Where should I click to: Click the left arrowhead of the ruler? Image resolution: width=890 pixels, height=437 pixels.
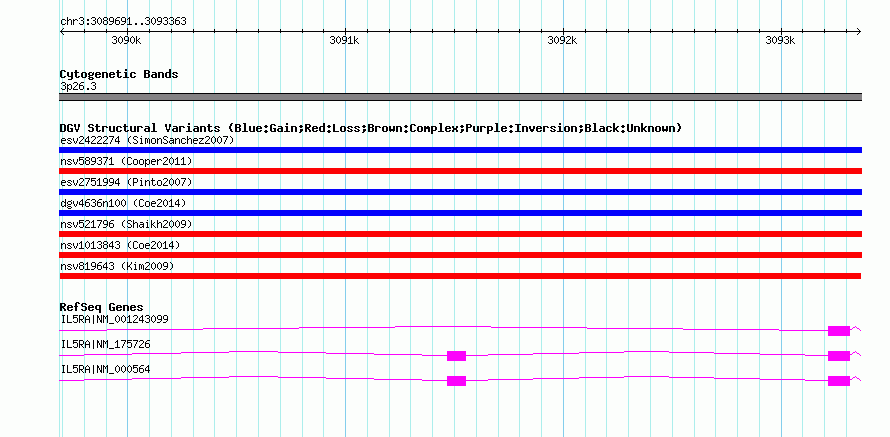(x=62, y=31)
